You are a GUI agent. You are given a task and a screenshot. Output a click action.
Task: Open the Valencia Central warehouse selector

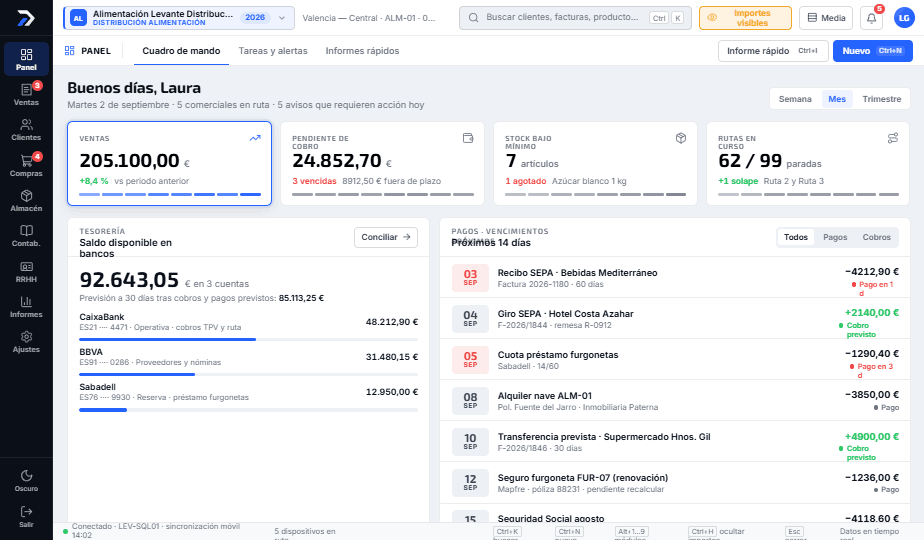[x=369, y=18]
